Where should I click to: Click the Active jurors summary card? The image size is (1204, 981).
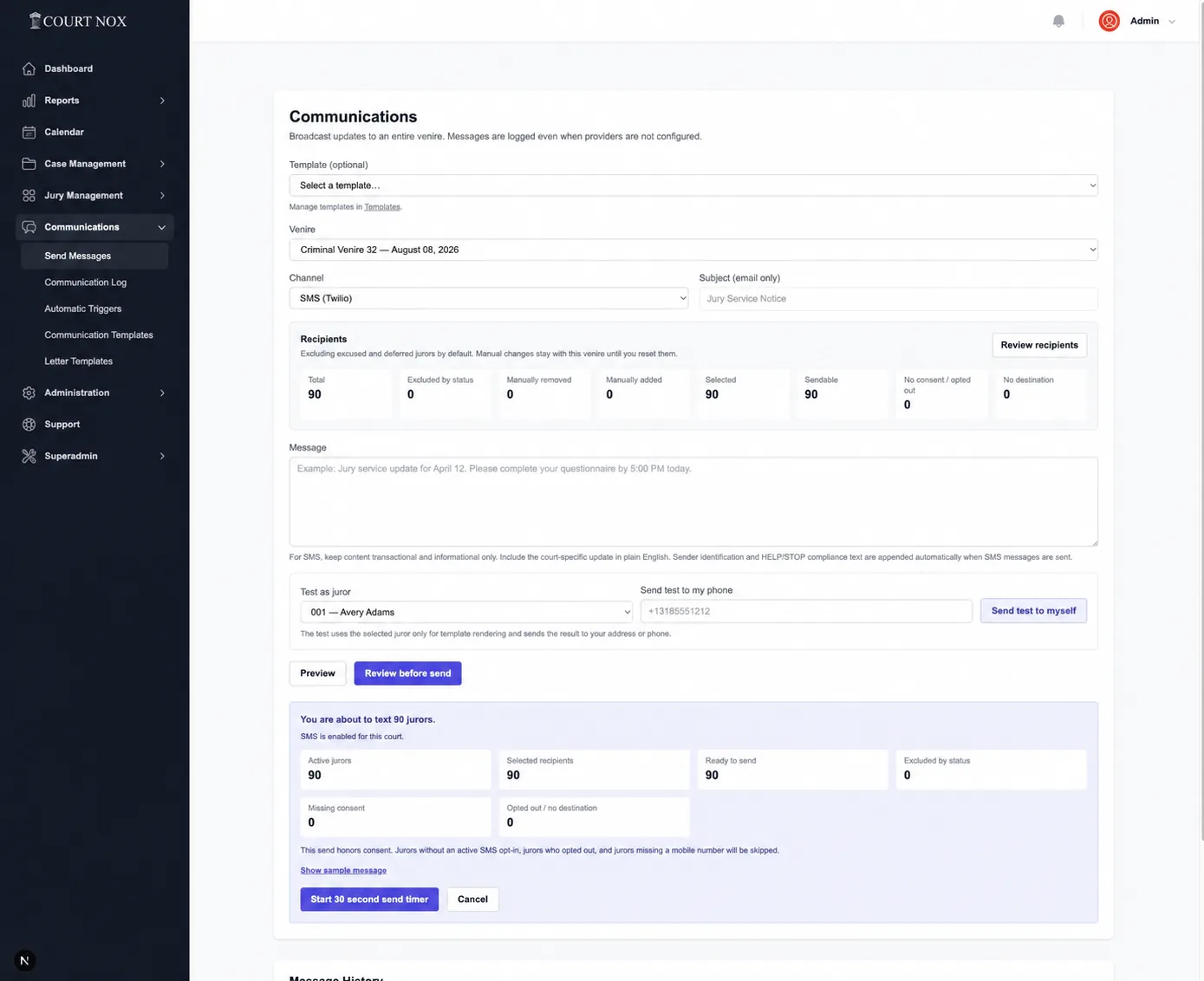[395, 770]
